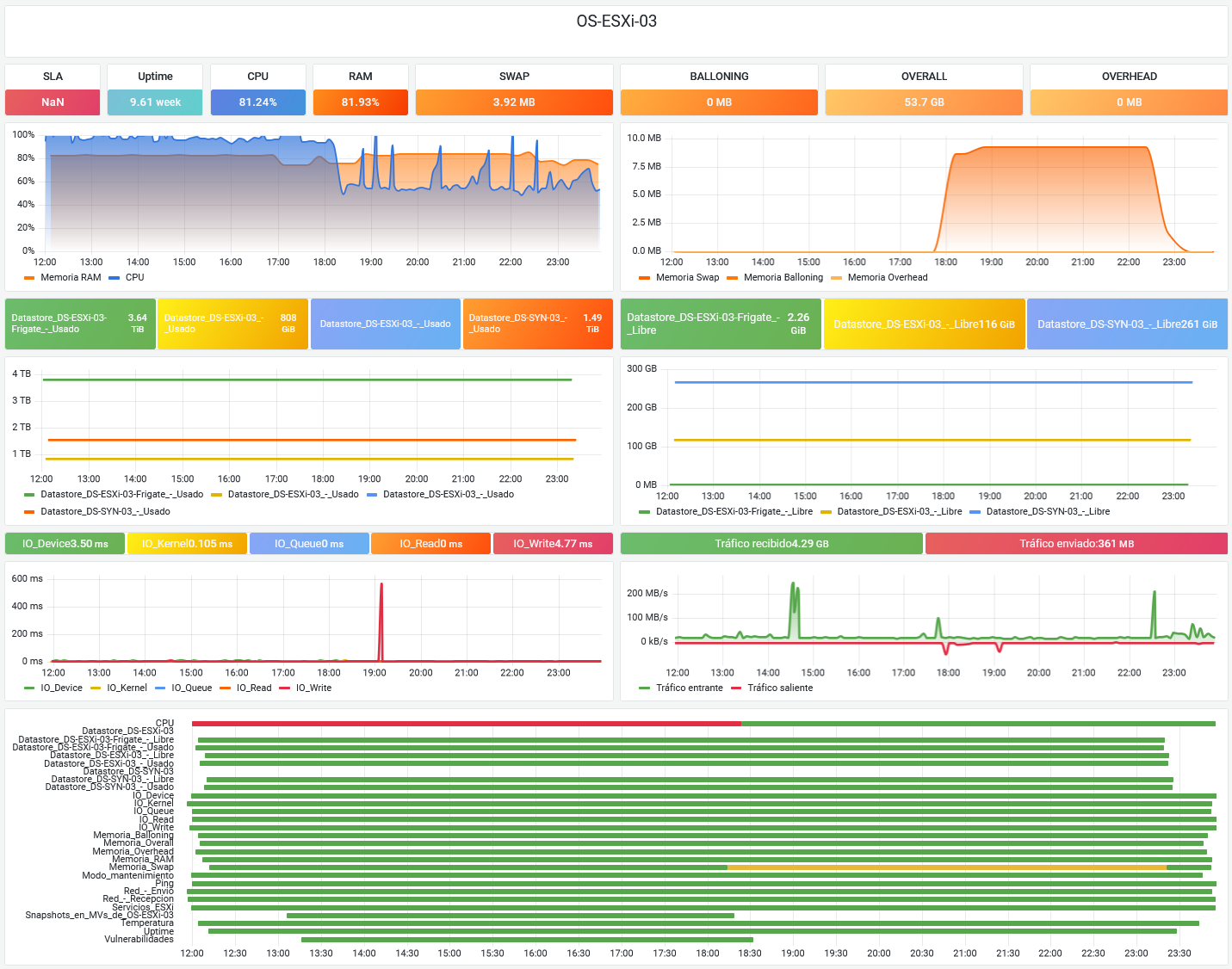Viewport: 1232px width, 969px height.
Task: Toggle the CPU series in graph legend
Action: coord(134,277)
